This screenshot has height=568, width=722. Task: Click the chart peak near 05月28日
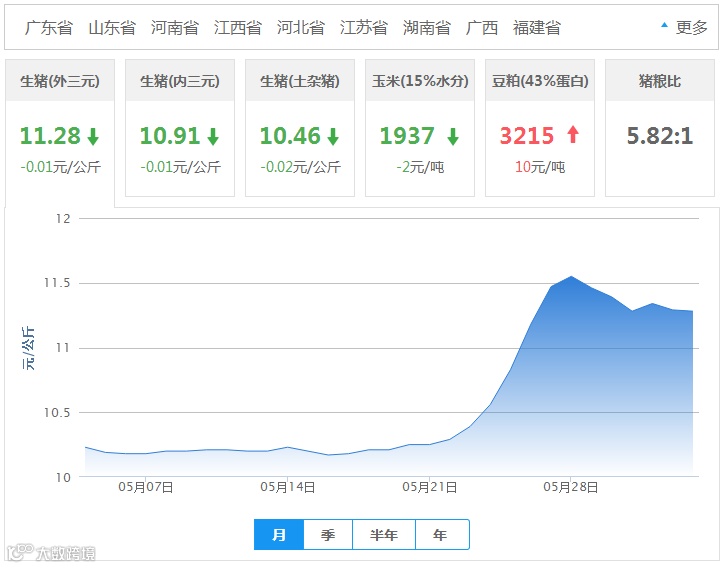point(571,276)
